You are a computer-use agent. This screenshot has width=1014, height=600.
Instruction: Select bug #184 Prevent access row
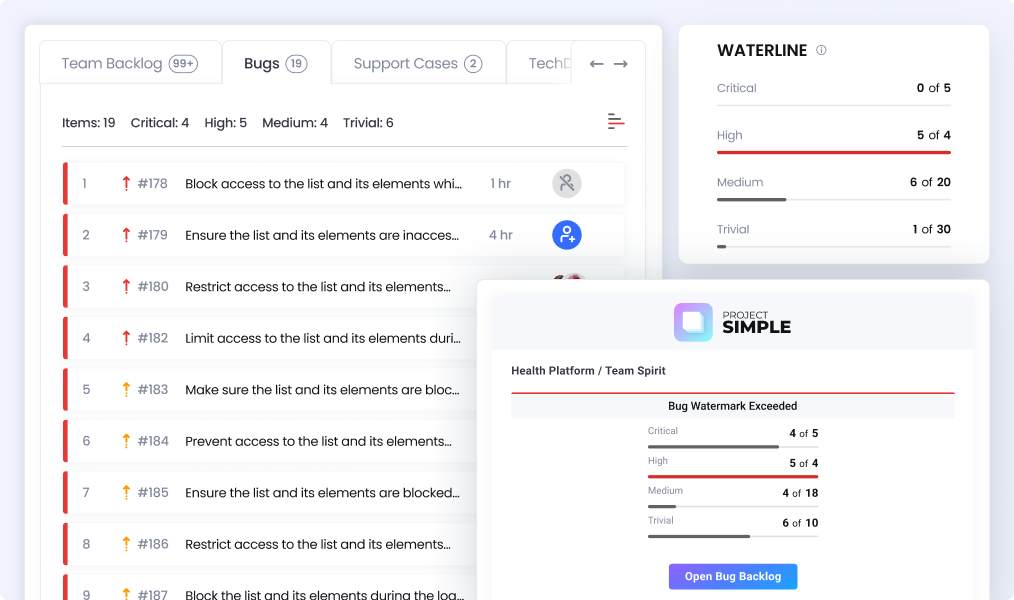tap(317, 441)
